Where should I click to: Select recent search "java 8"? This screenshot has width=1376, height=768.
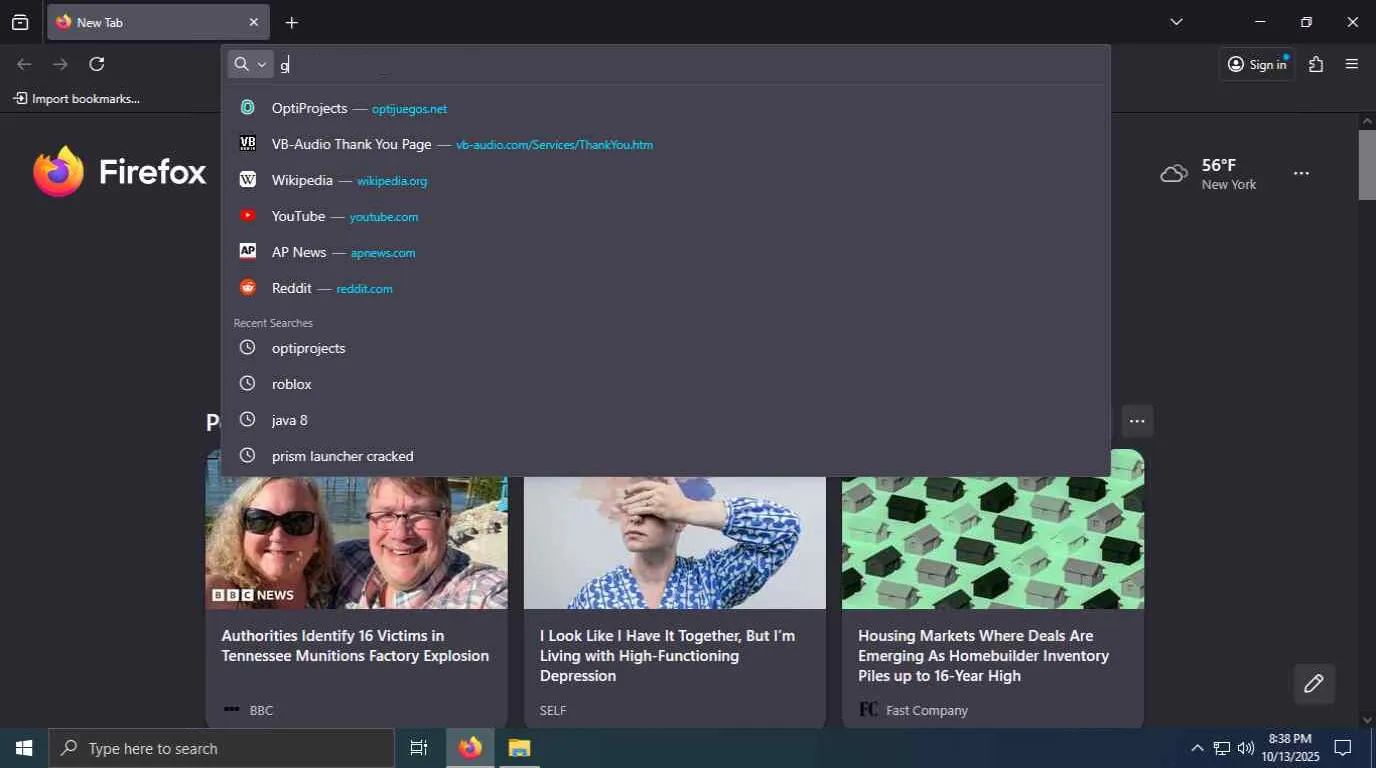[x=666, y=420]
